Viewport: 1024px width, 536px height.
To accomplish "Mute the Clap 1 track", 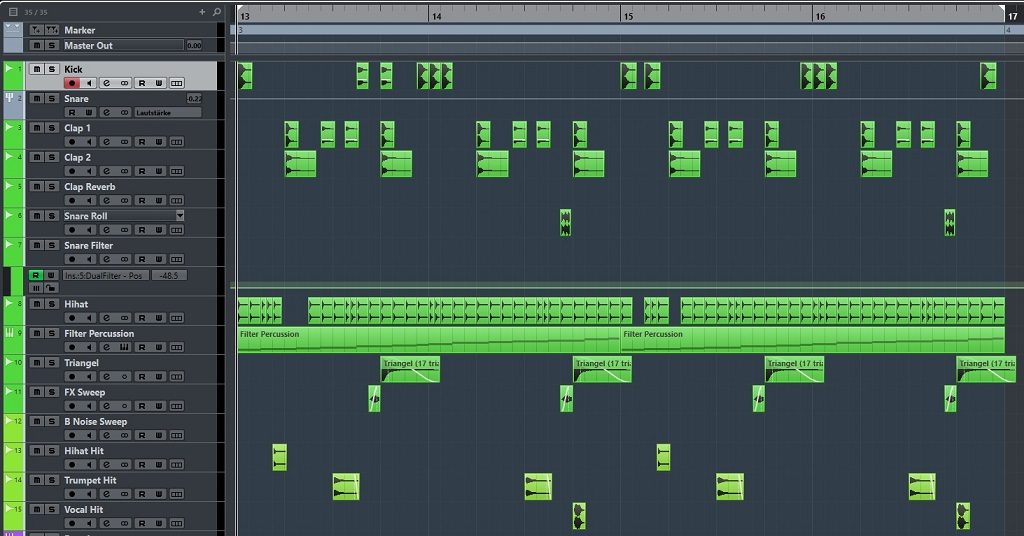I will tap(37, 128).
